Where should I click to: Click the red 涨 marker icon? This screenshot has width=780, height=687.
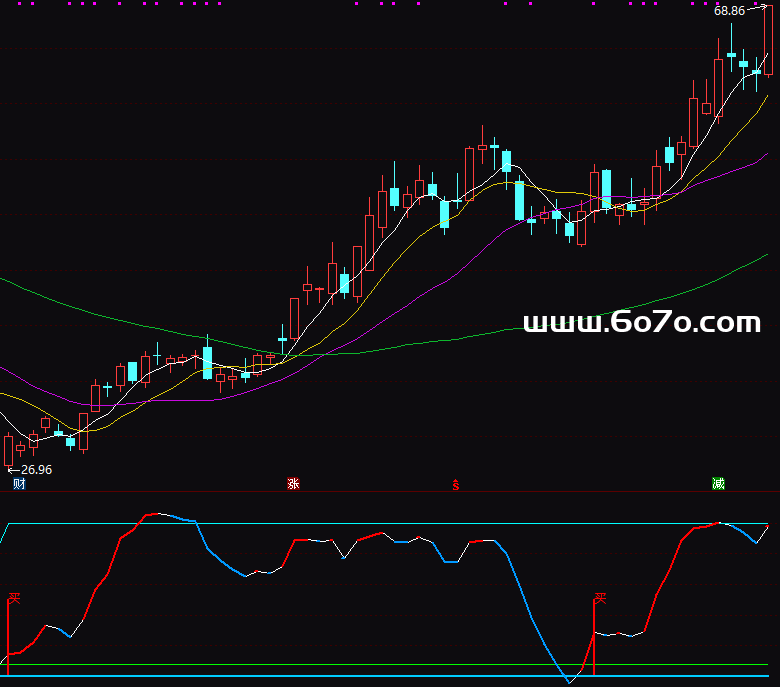(x=293, y=484)
